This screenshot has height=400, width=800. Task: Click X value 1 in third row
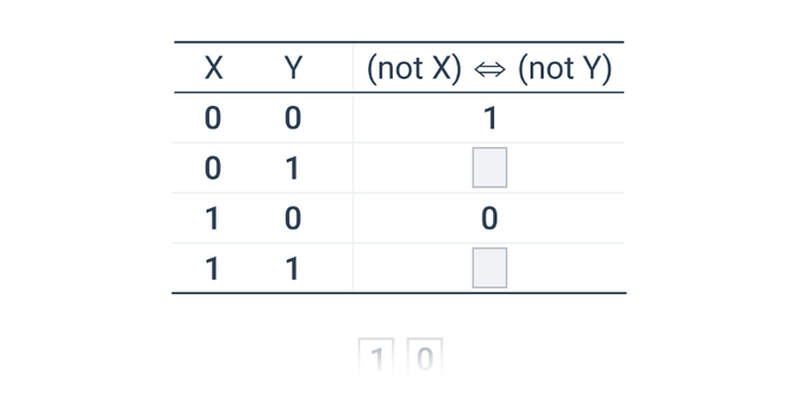point(212,219)
